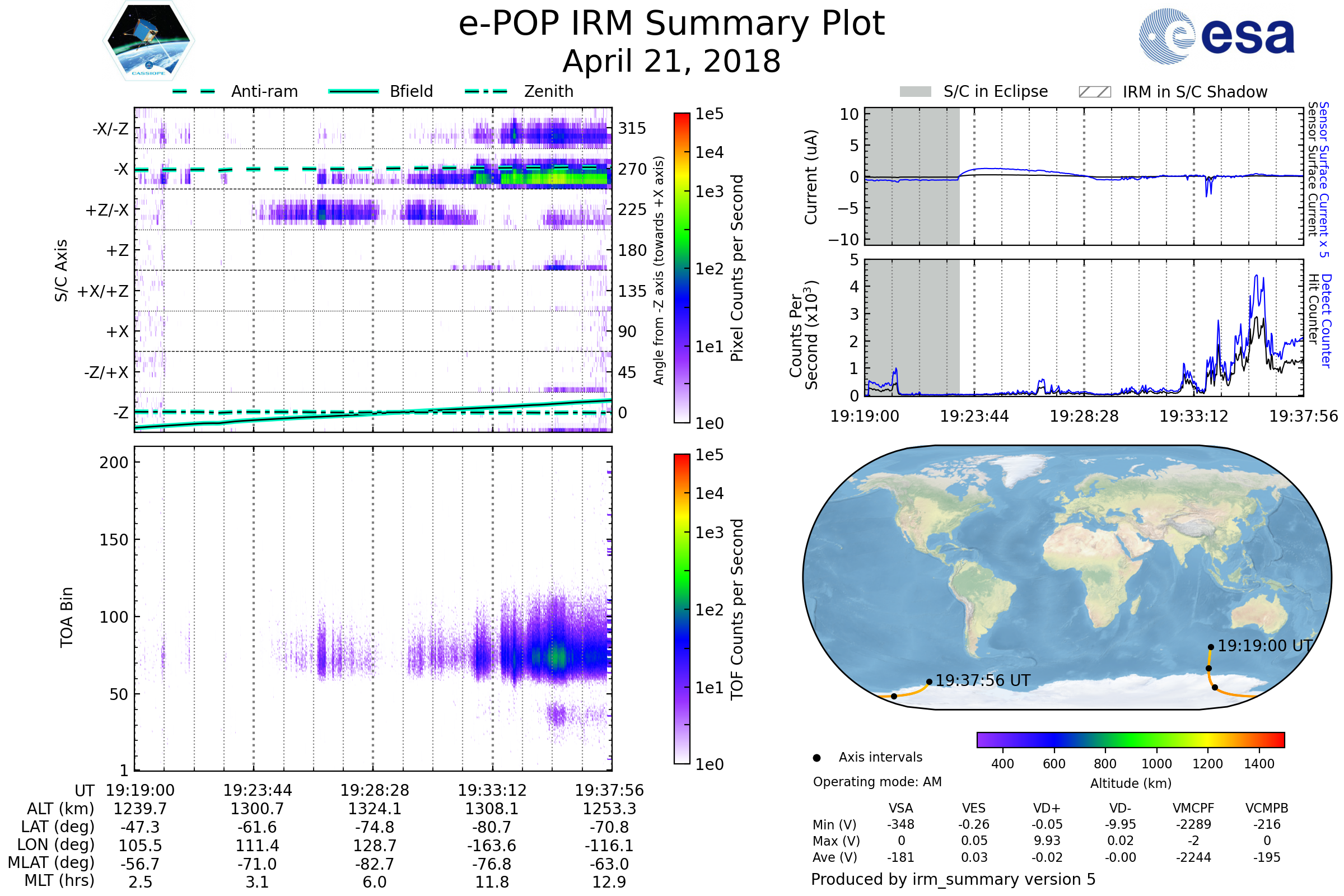
Task: Click the Bfield solid legend line
Action: click(353, 91)
